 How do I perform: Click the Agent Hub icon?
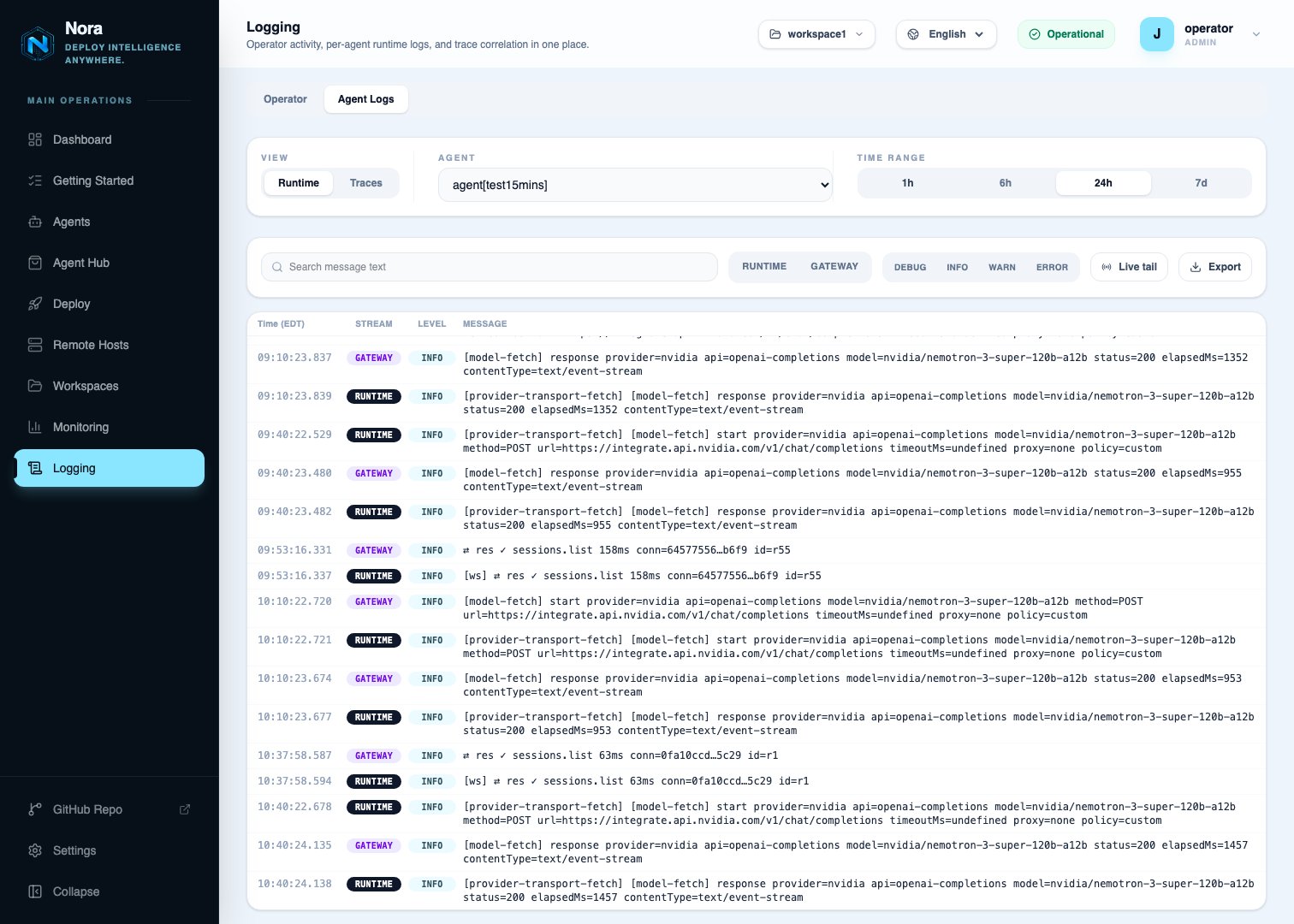tap(35, 263)
